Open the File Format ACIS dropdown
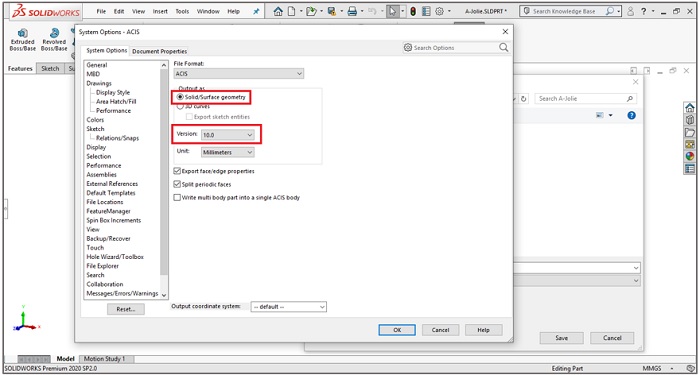This screenshot has width=700, height=375. click(x=239, y=74)
